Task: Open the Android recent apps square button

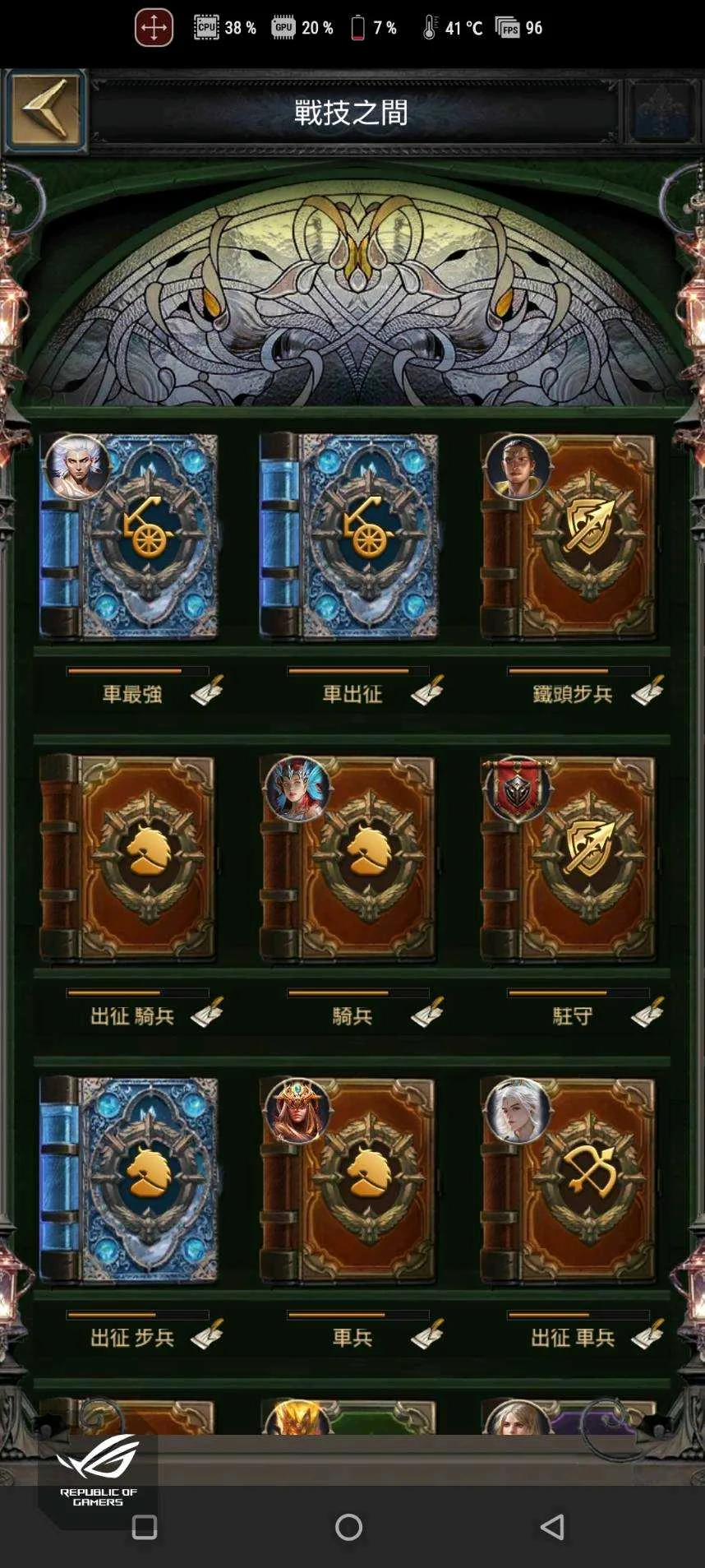Action: [145, 1528]
